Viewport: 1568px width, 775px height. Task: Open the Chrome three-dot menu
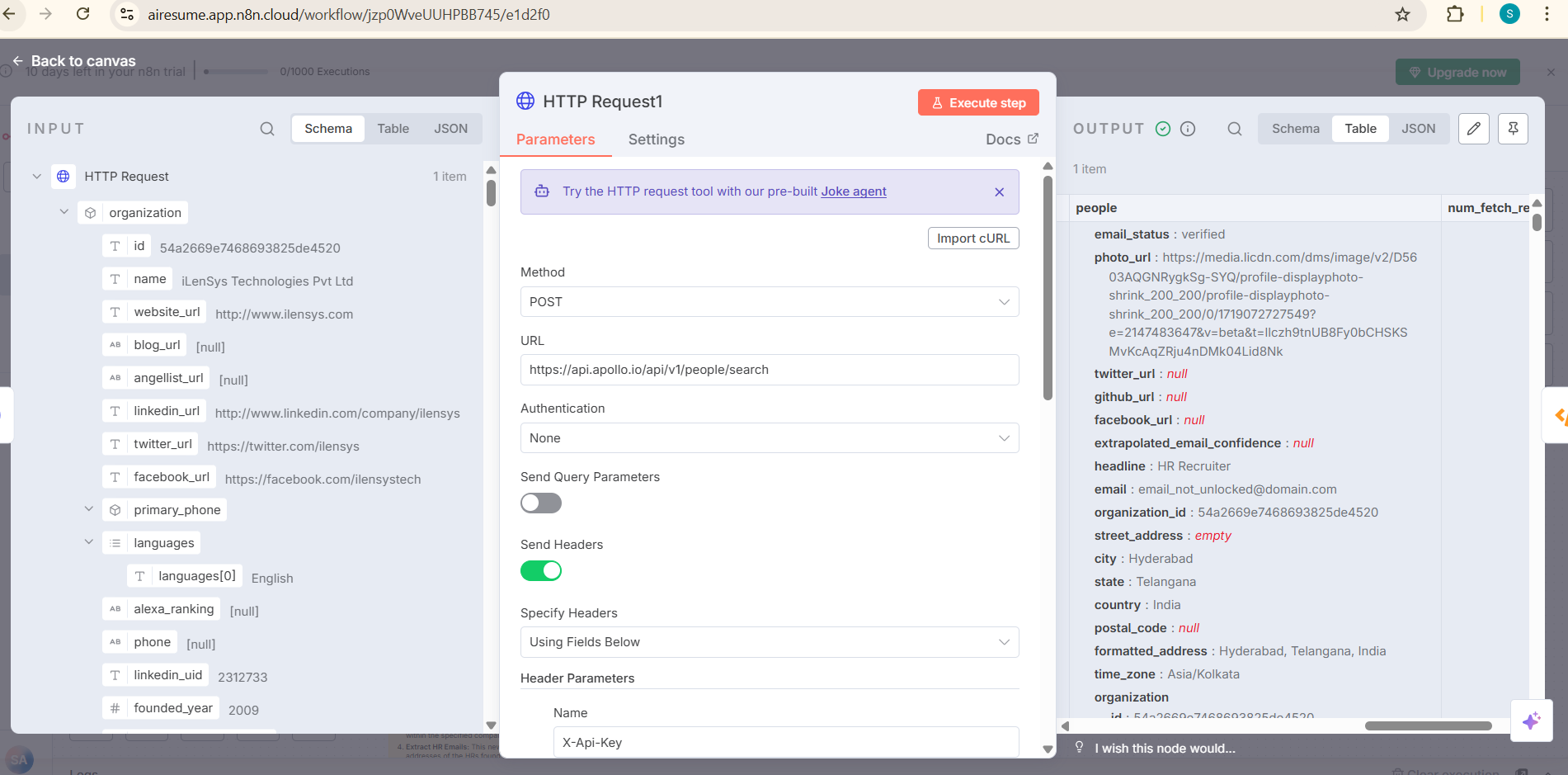[x=1547, y=14]
